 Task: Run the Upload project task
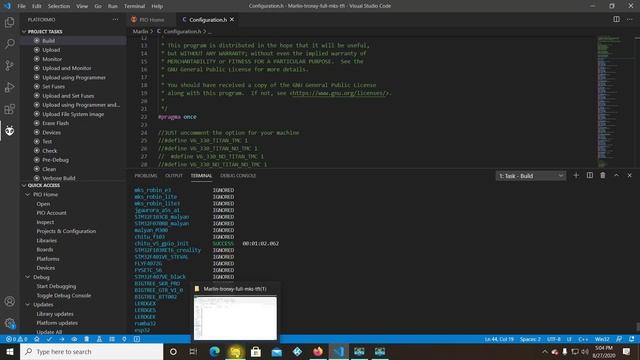[51, 50]
